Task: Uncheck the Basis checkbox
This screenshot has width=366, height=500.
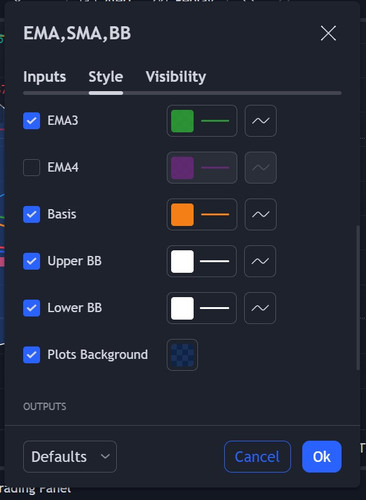Action: coord(32,214)
